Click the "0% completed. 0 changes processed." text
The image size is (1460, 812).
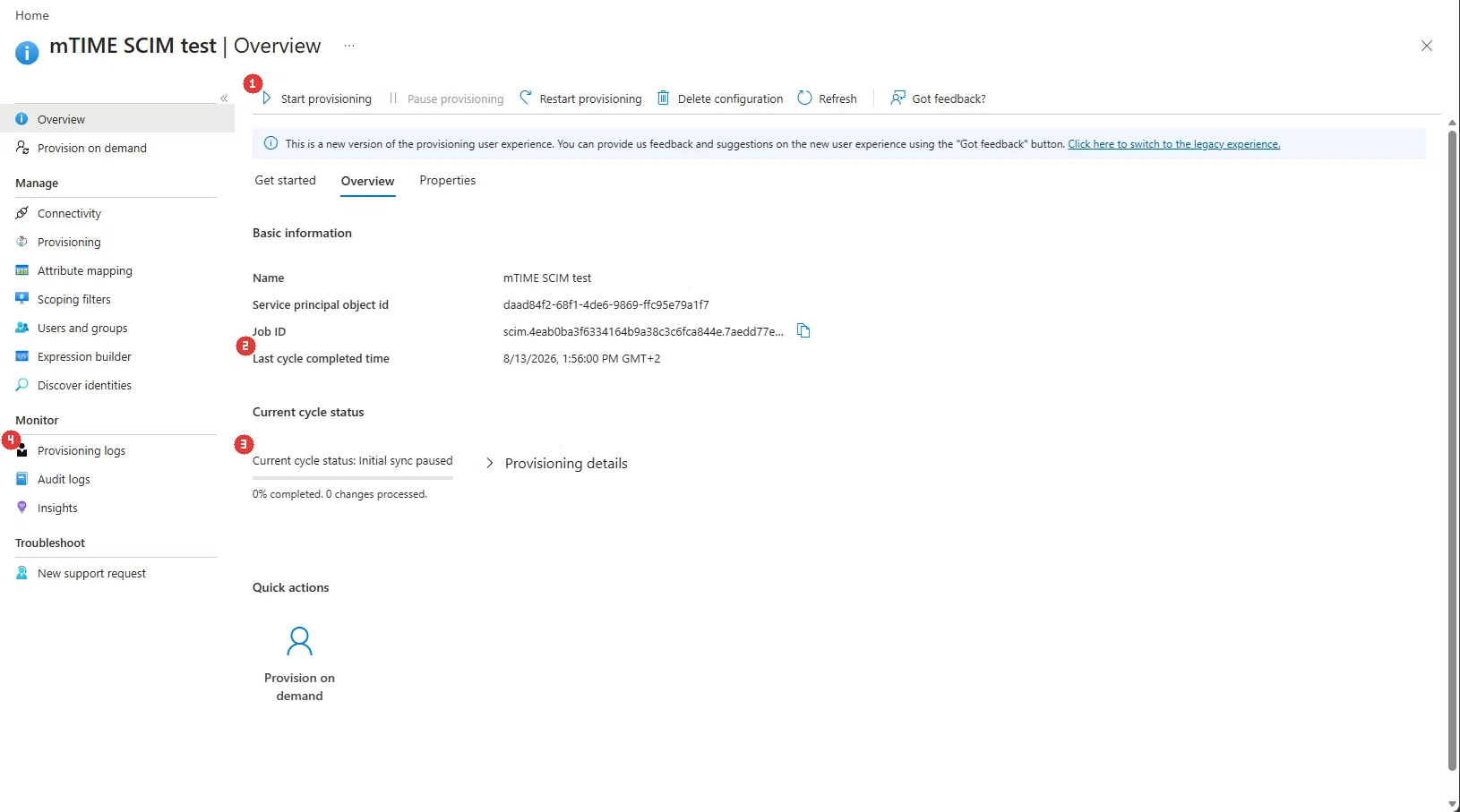coord(340,494)
